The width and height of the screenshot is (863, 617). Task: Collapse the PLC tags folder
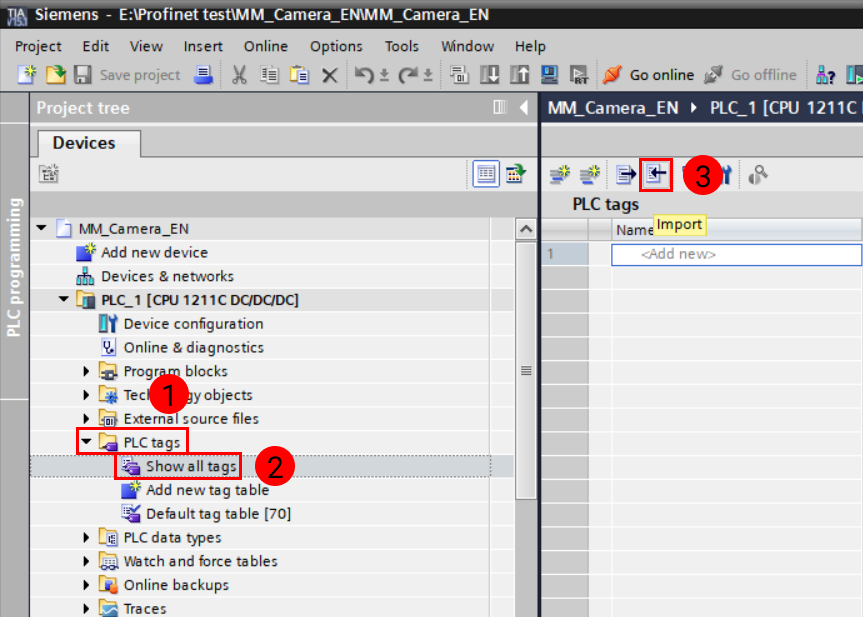[86, 441]
